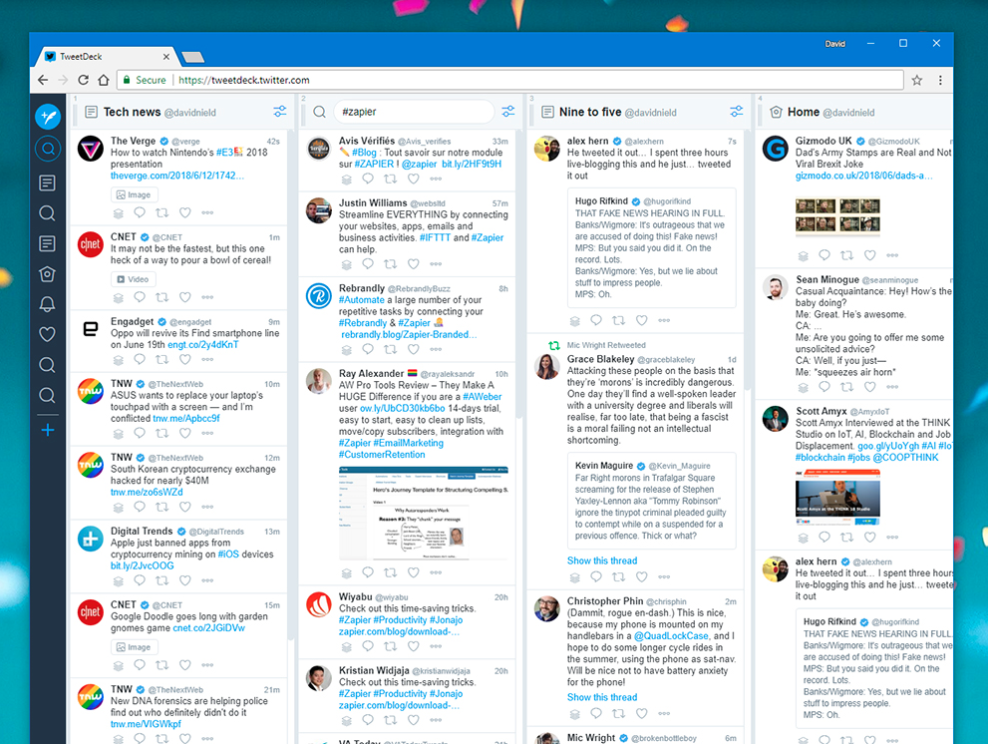Viewport: 988px width, 744px height.
Task: Bookmark this page with the star icon
Action: (x=917, y=80)
